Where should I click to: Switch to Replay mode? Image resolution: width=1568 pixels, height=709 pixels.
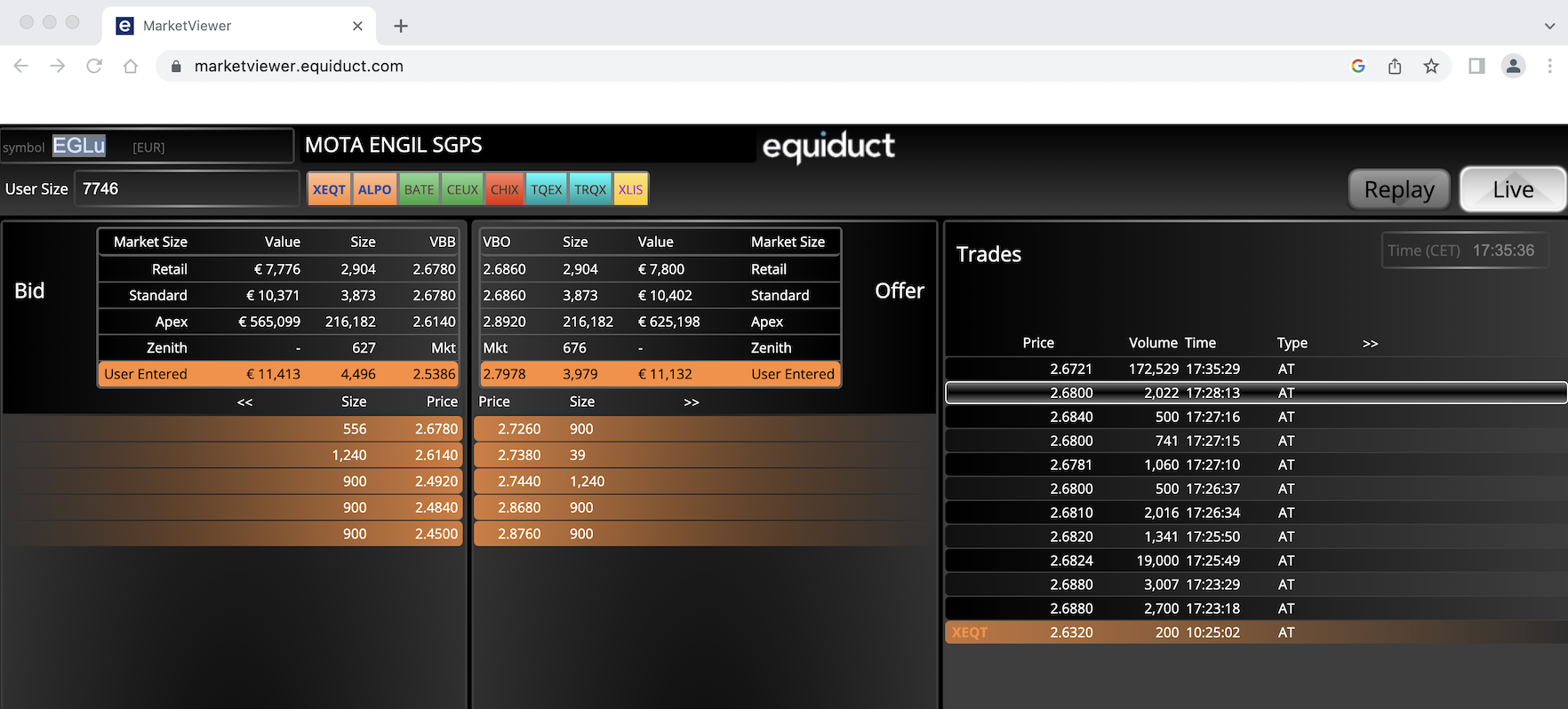(1399, 189)
